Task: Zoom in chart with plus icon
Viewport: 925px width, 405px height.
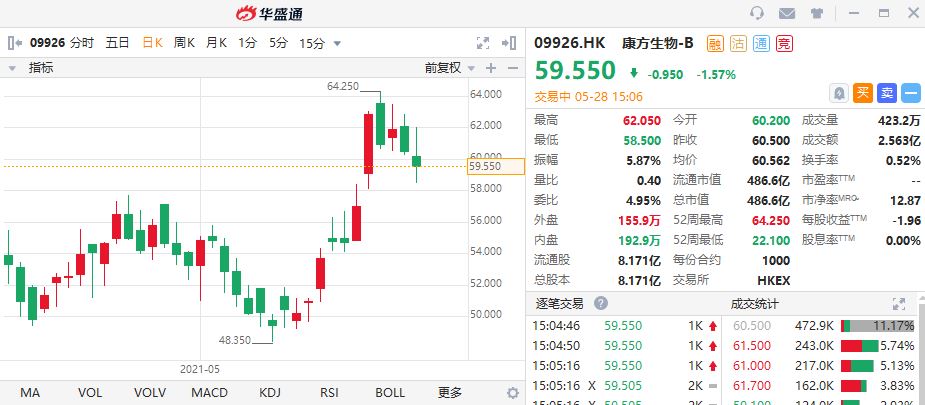Action: pyautogui.click(x=491, y=68)
